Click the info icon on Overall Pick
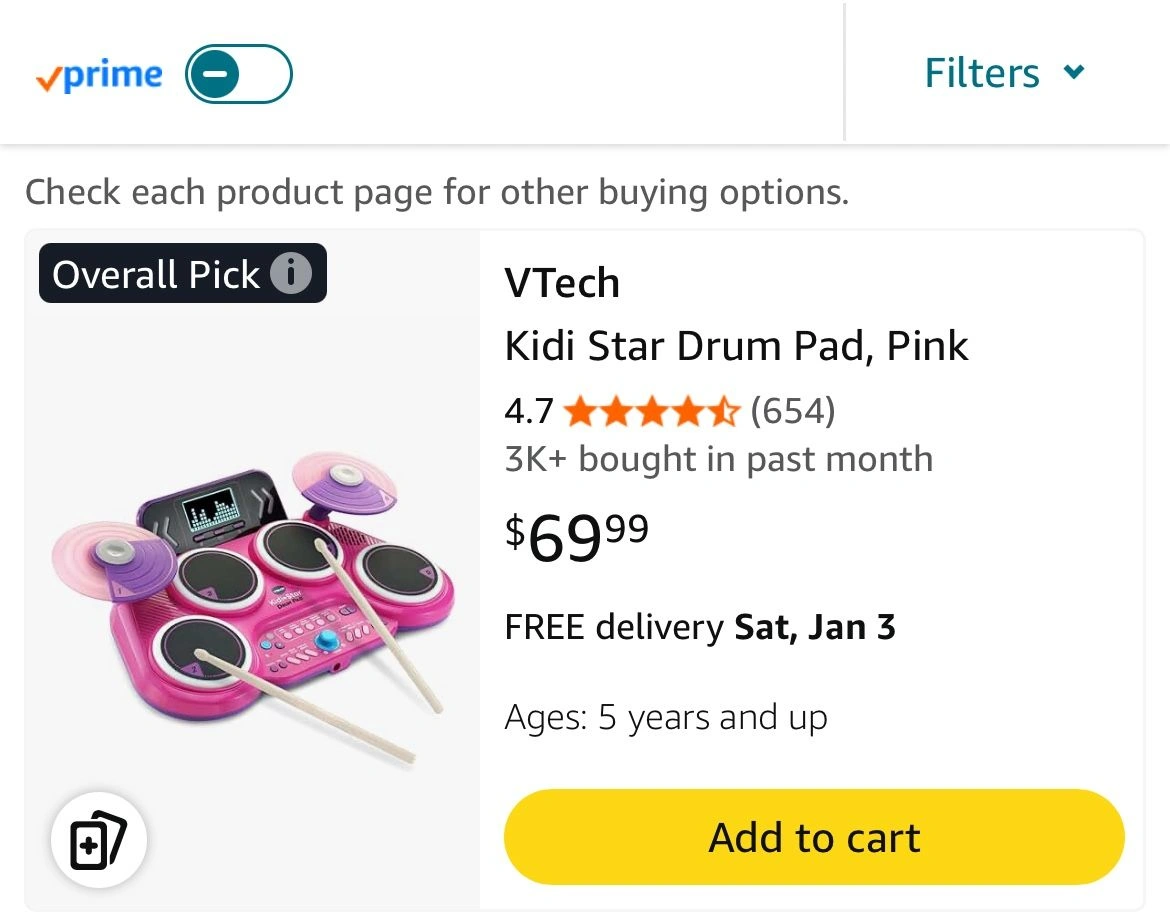1170x923 pixels. [x=291, y=273]
